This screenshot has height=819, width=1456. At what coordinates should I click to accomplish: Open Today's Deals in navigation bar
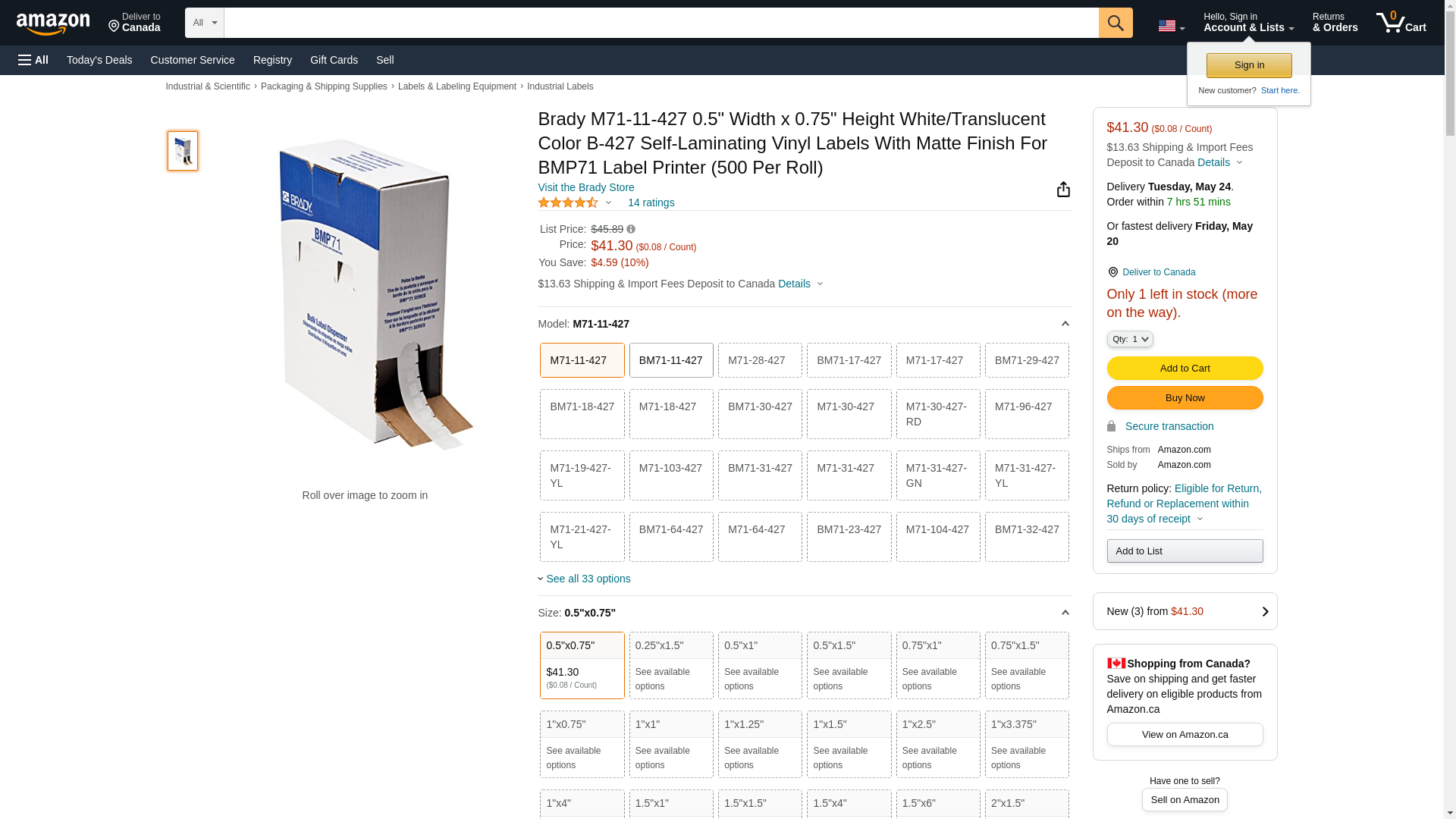pyautogui.click(x=99, y=60)
